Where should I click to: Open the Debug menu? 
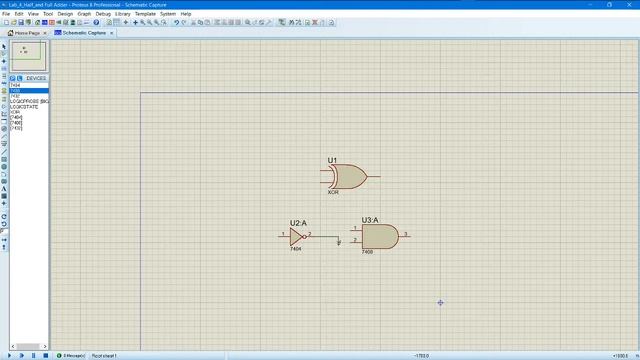[x=103, y=14]
